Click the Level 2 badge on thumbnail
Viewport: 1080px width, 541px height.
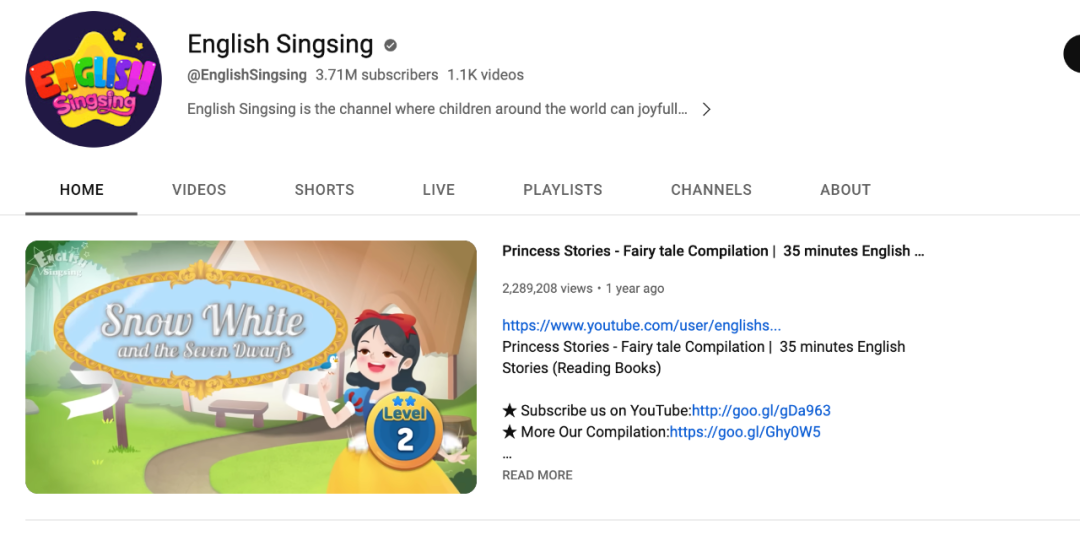tap(404, 433)
